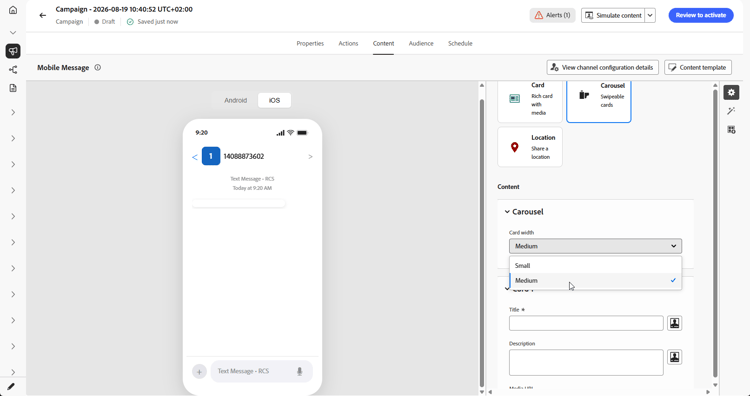Click personalization icon beside Title field
Screen dimensions: 750x396
tap(674, 323)
